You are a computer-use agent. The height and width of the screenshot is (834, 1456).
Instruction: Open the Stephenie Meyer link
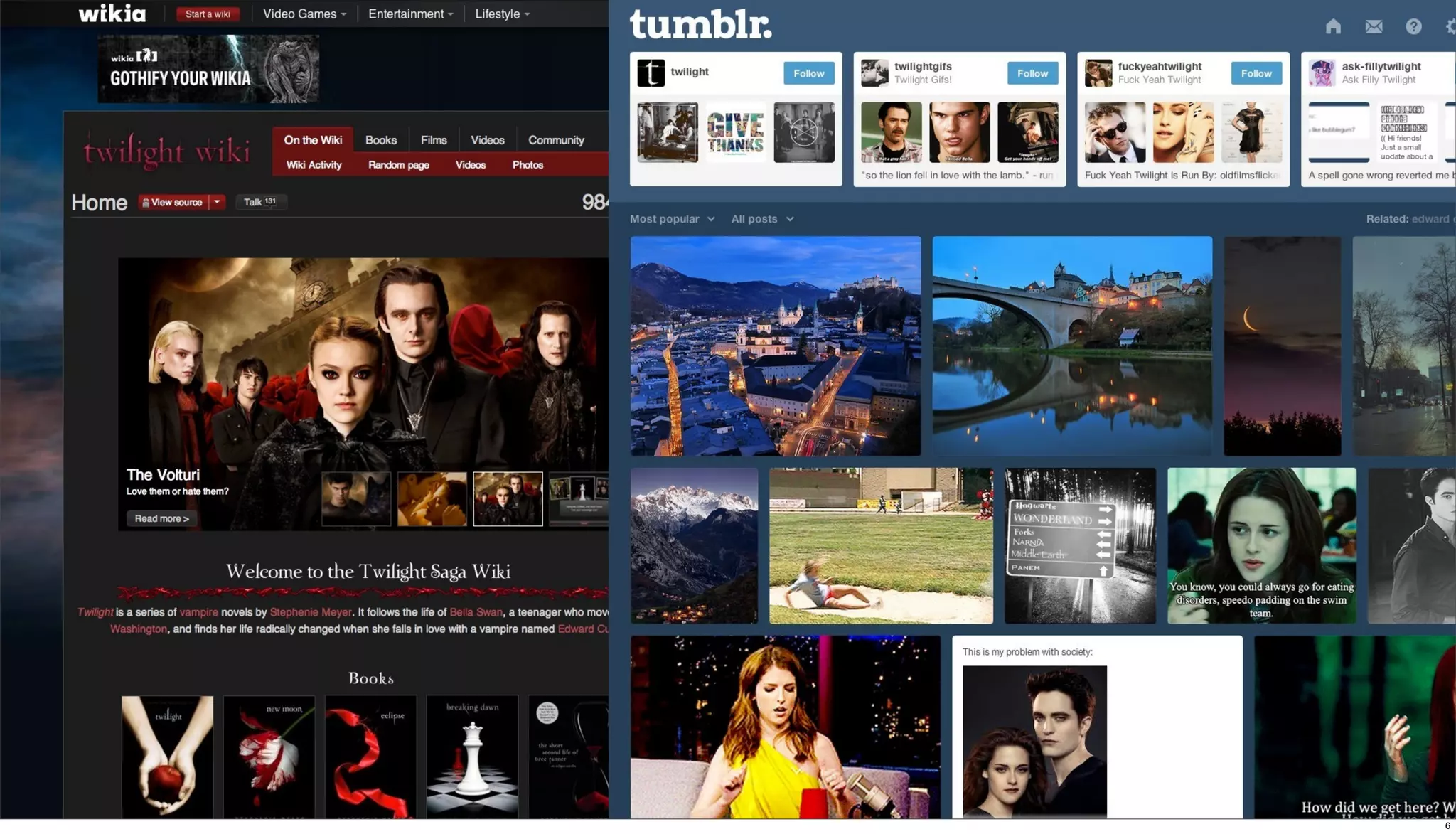(311, 612)
